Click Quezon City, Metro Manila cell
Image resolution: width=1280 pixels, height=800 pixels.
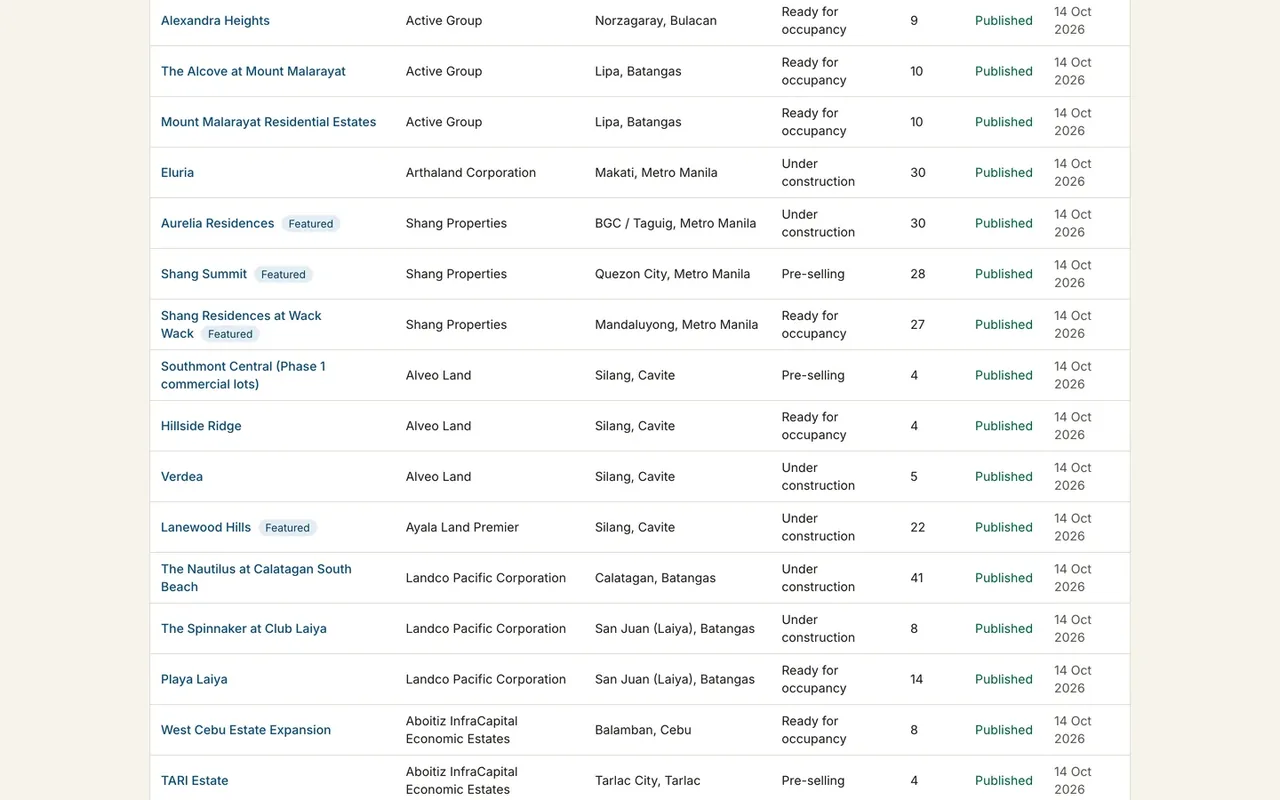672,274
